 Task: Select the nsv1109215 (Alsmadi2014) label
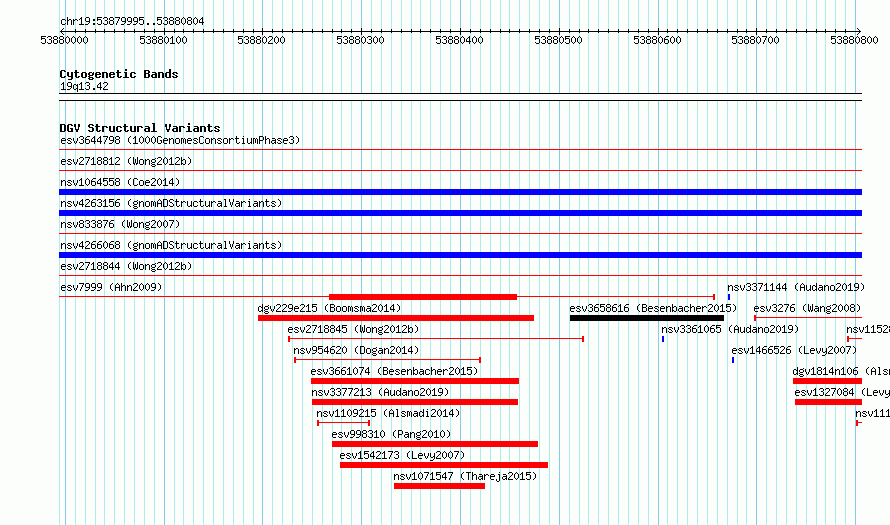pyautogui.click(x=388, y=413)
